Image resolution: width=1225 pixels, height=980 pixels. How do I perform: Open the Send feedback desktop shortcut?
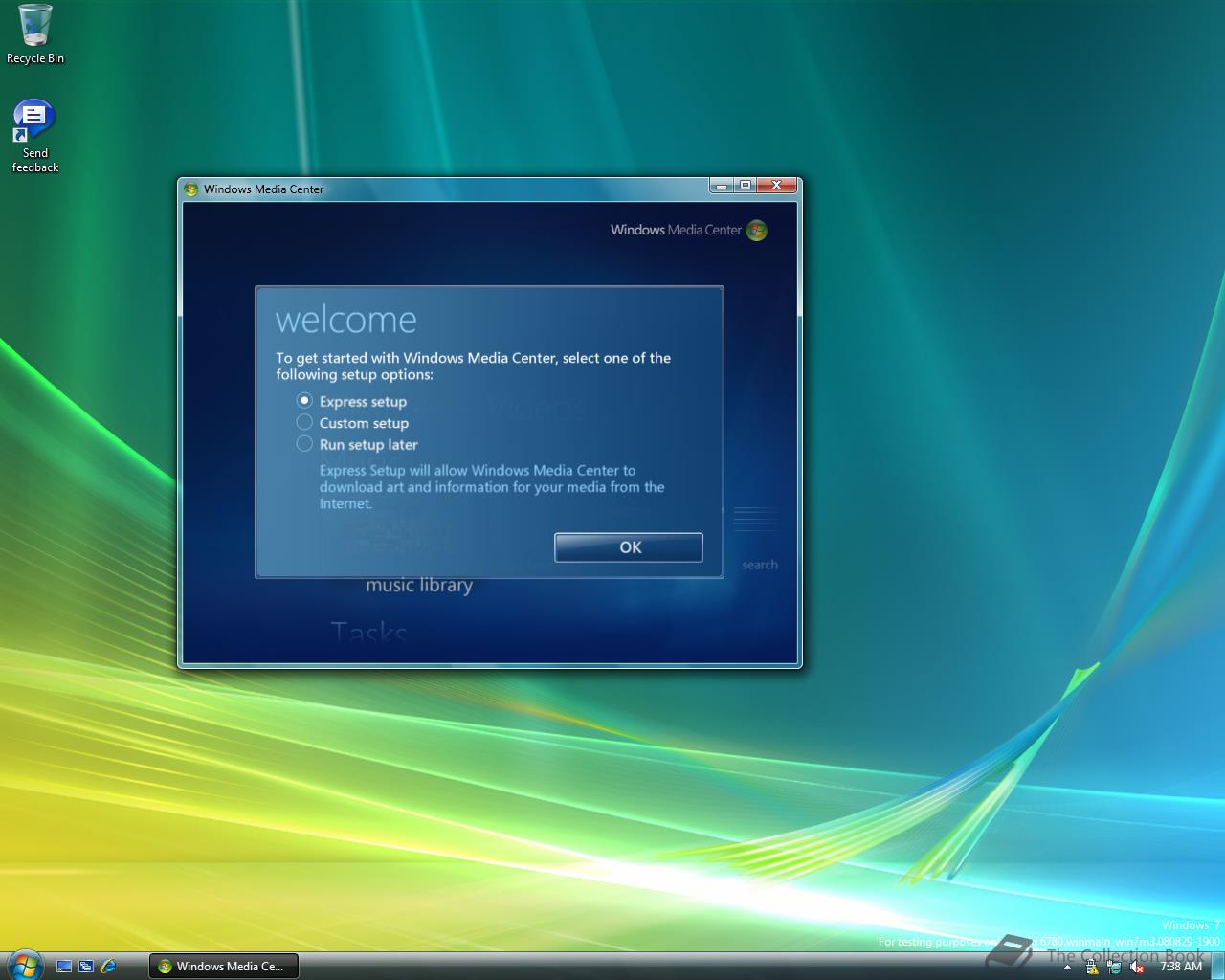[x=35, y=136]
